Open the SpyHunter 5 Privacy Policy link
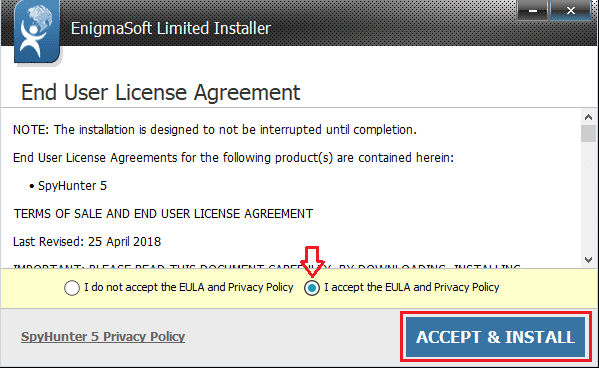Screen dimensions: 599x368 click(103, 336)
